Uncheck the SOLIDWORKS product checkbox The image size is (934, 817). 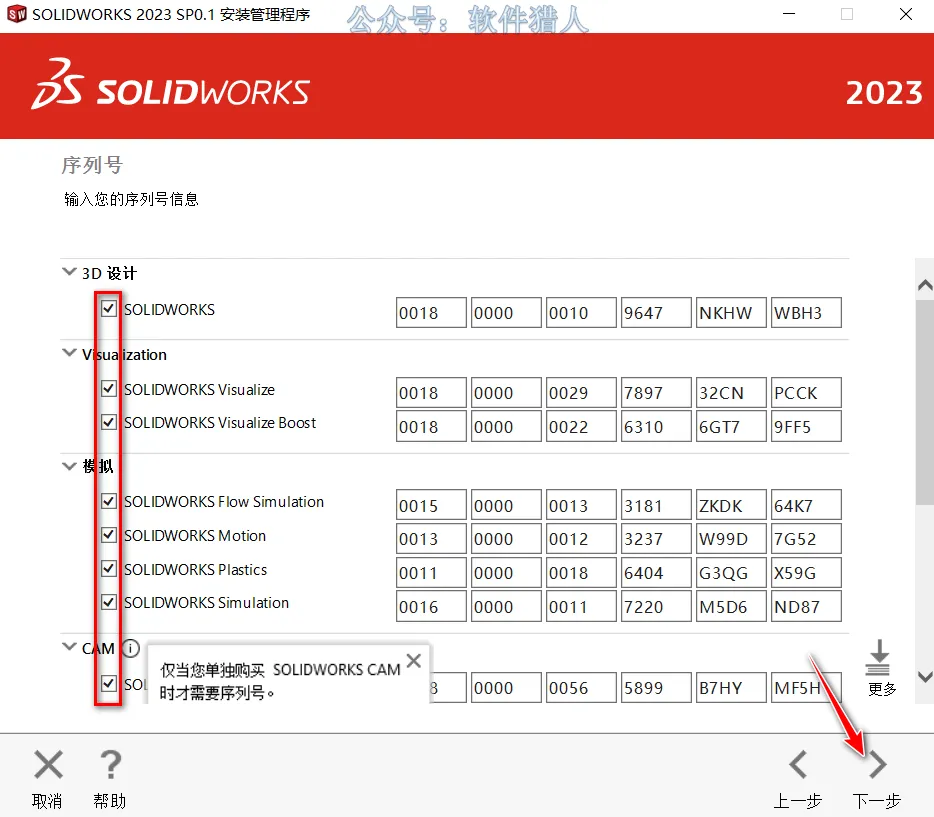108,308
